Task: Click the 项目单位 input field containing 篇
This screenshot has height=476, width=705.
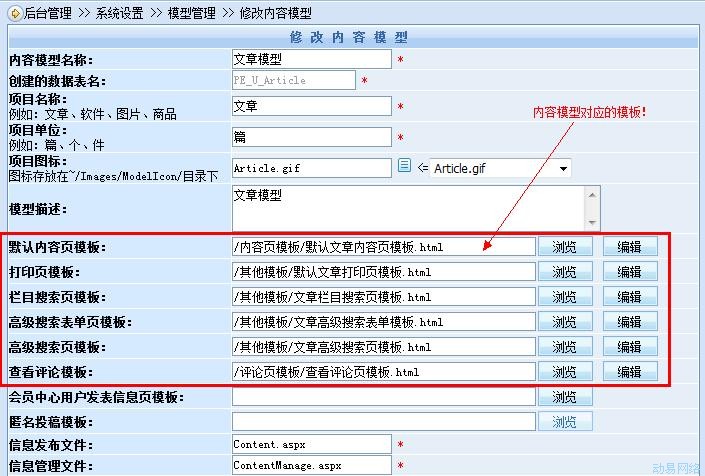Action: (x=311, y=136)
